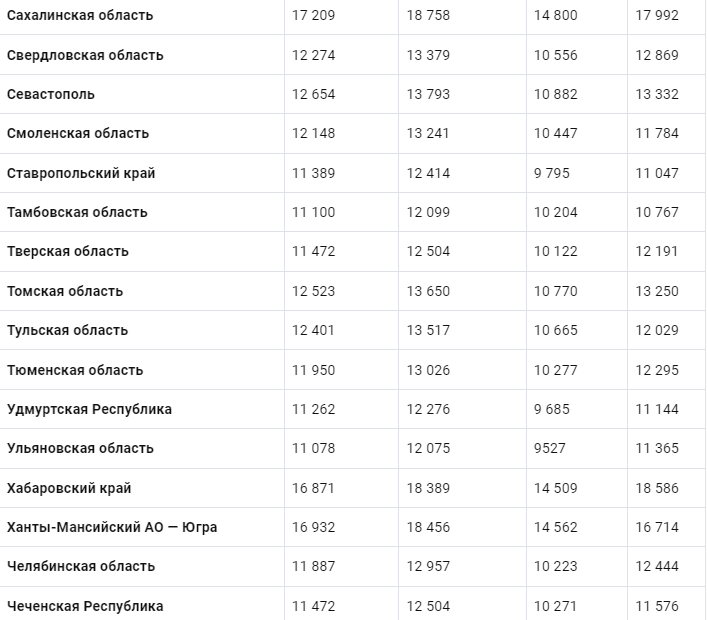Select value 9 795 in Ставропольский край row

point(551,173)
